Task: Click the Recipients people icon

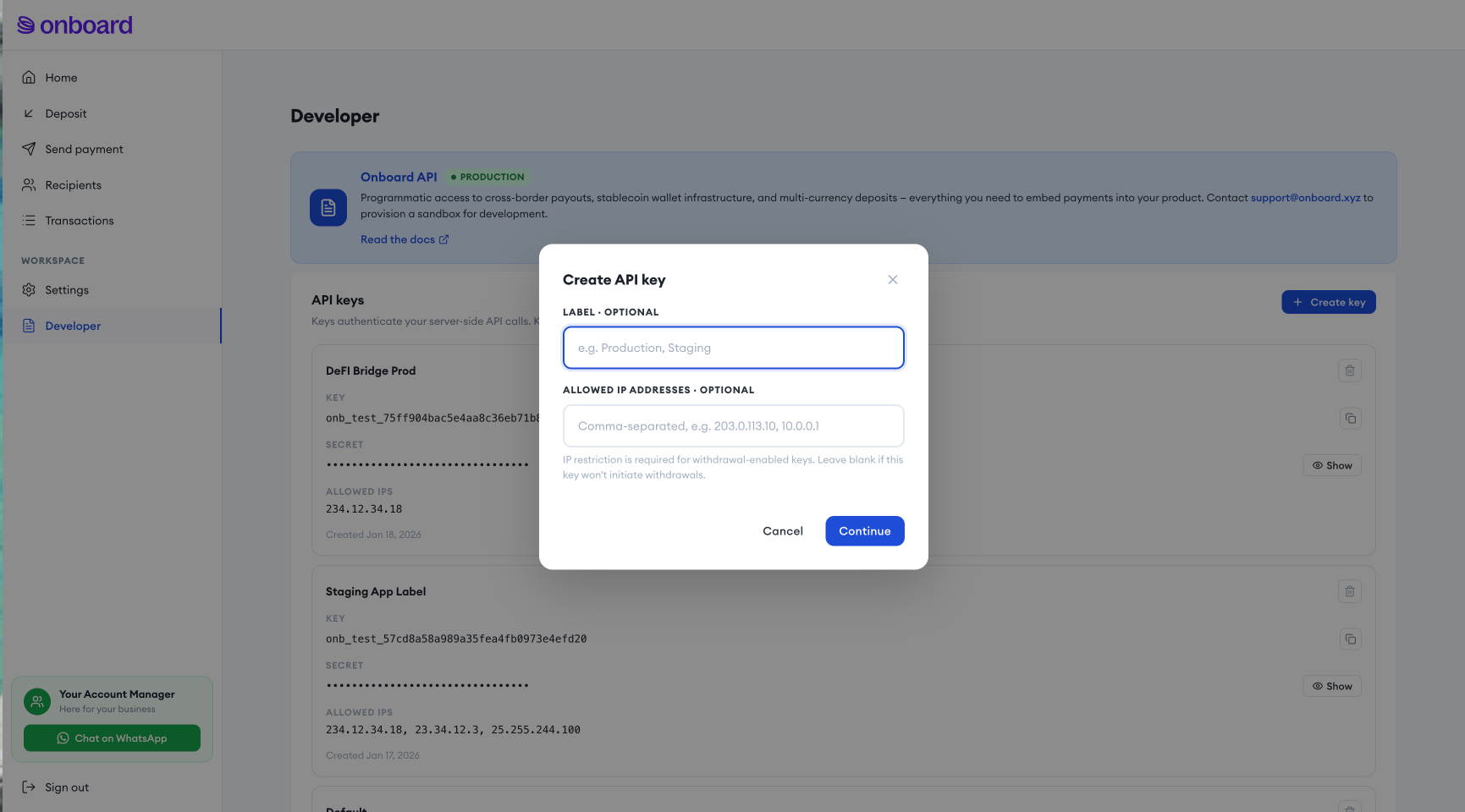Action: click(x=29, y=185)
